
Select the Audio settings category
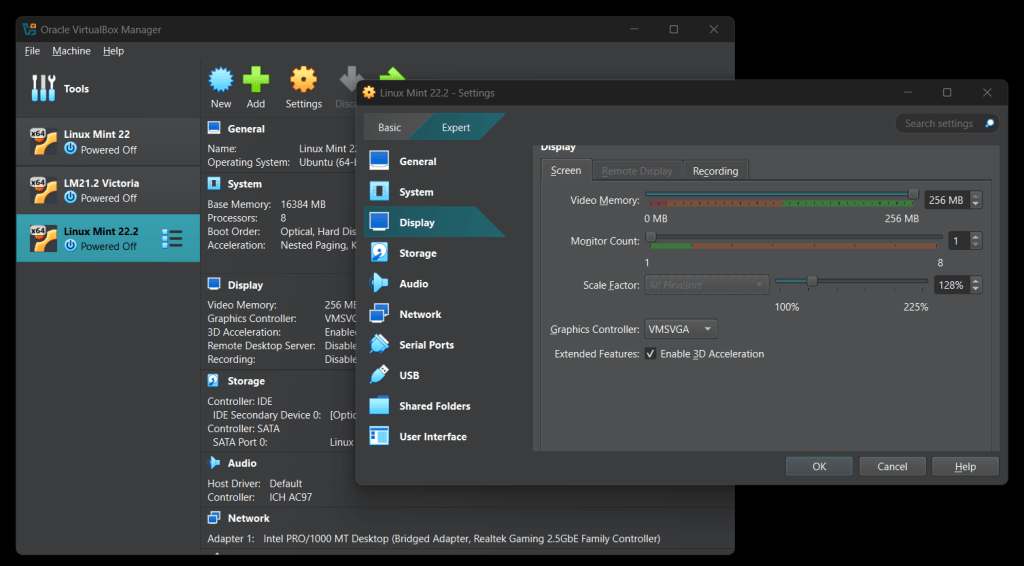coord(413,284)
